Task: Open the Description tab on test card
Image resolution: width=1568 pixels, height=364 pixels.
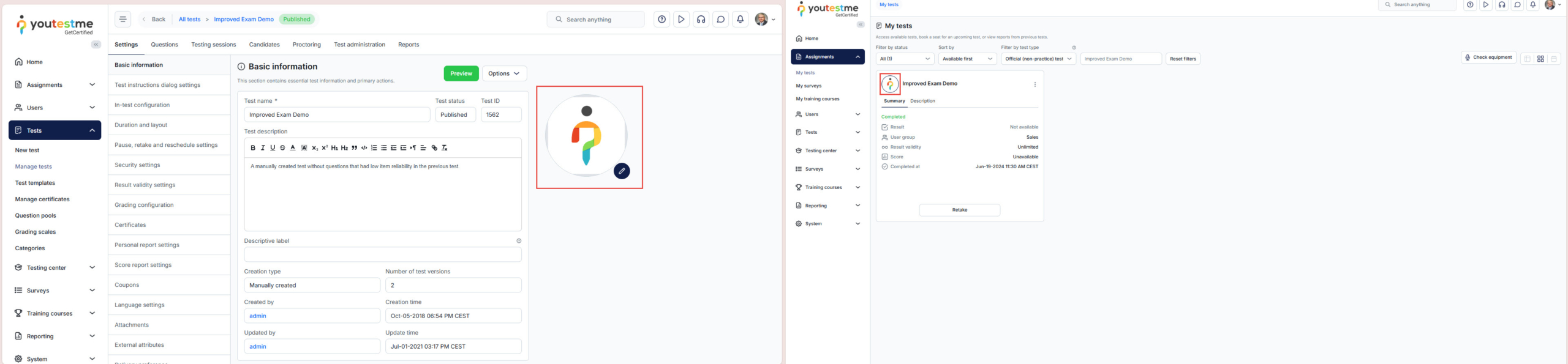Action: tap(922, 101)
